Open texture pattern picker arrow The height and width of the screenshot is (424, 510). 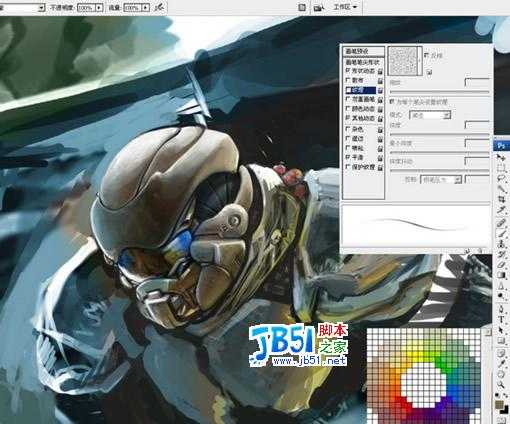(x=420, y=60)
